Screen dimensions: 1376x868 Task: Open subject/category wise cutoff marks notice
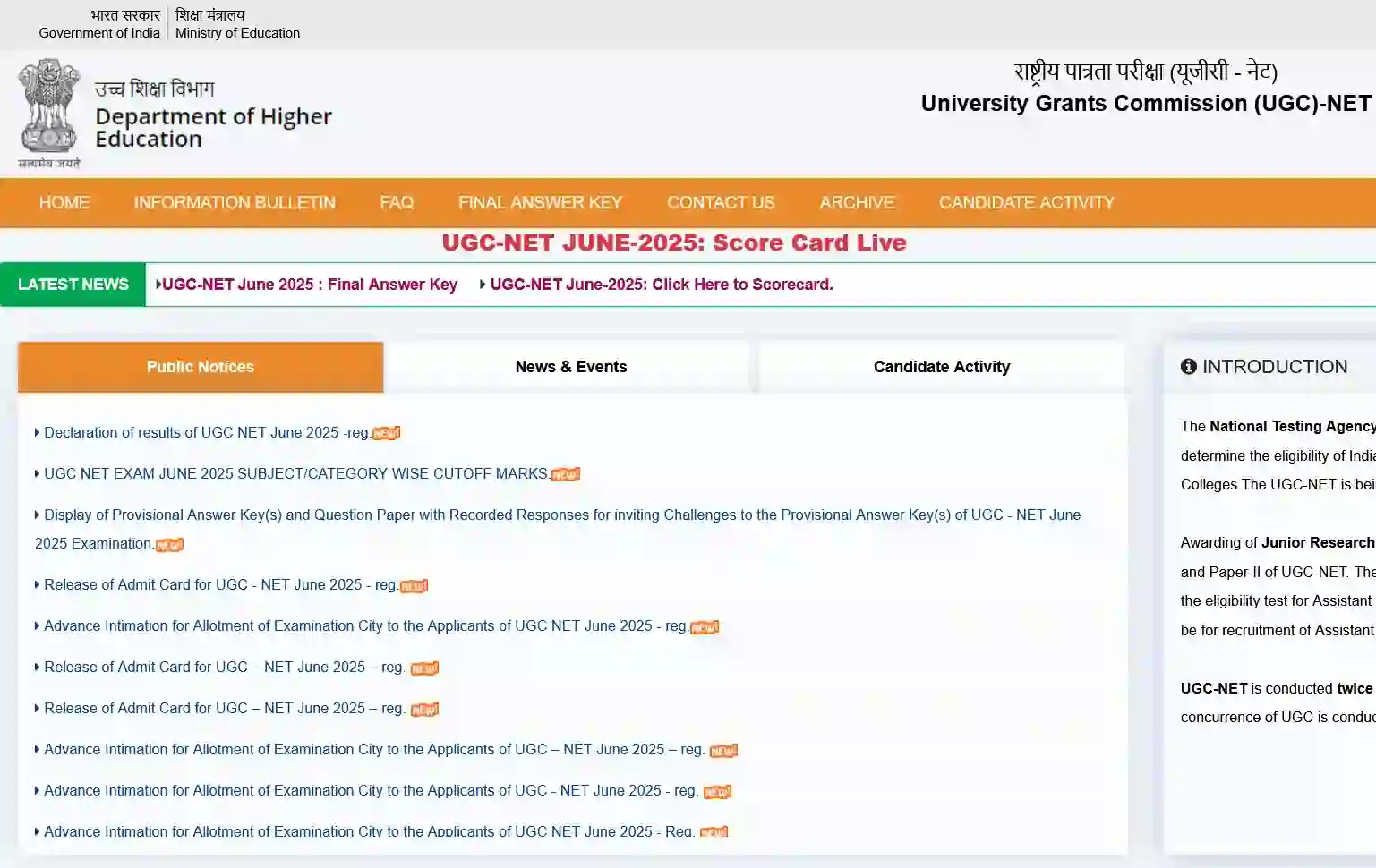tap(295, 474)
